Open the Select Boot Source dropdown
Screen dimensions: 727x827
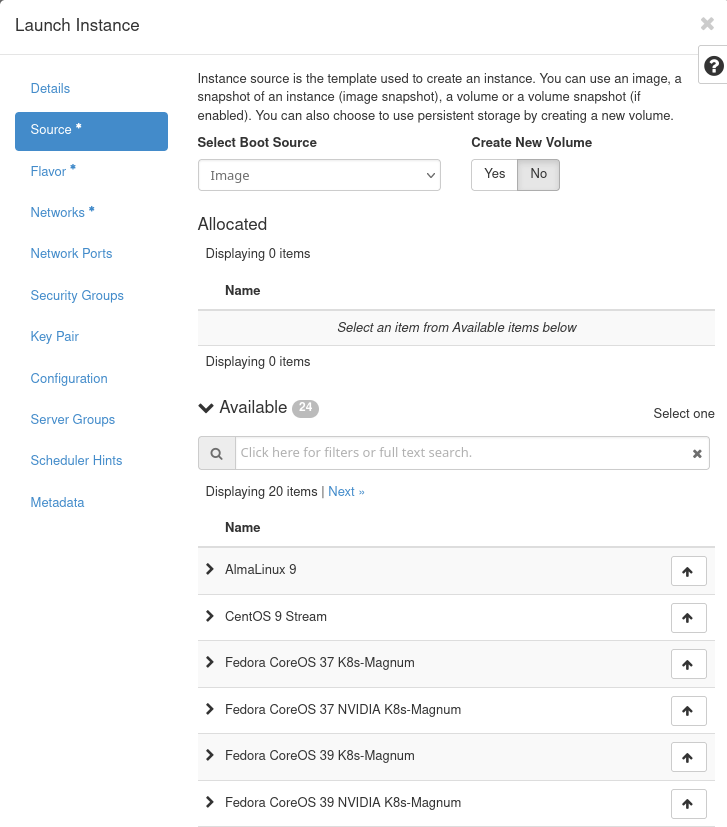click(319, 175)
